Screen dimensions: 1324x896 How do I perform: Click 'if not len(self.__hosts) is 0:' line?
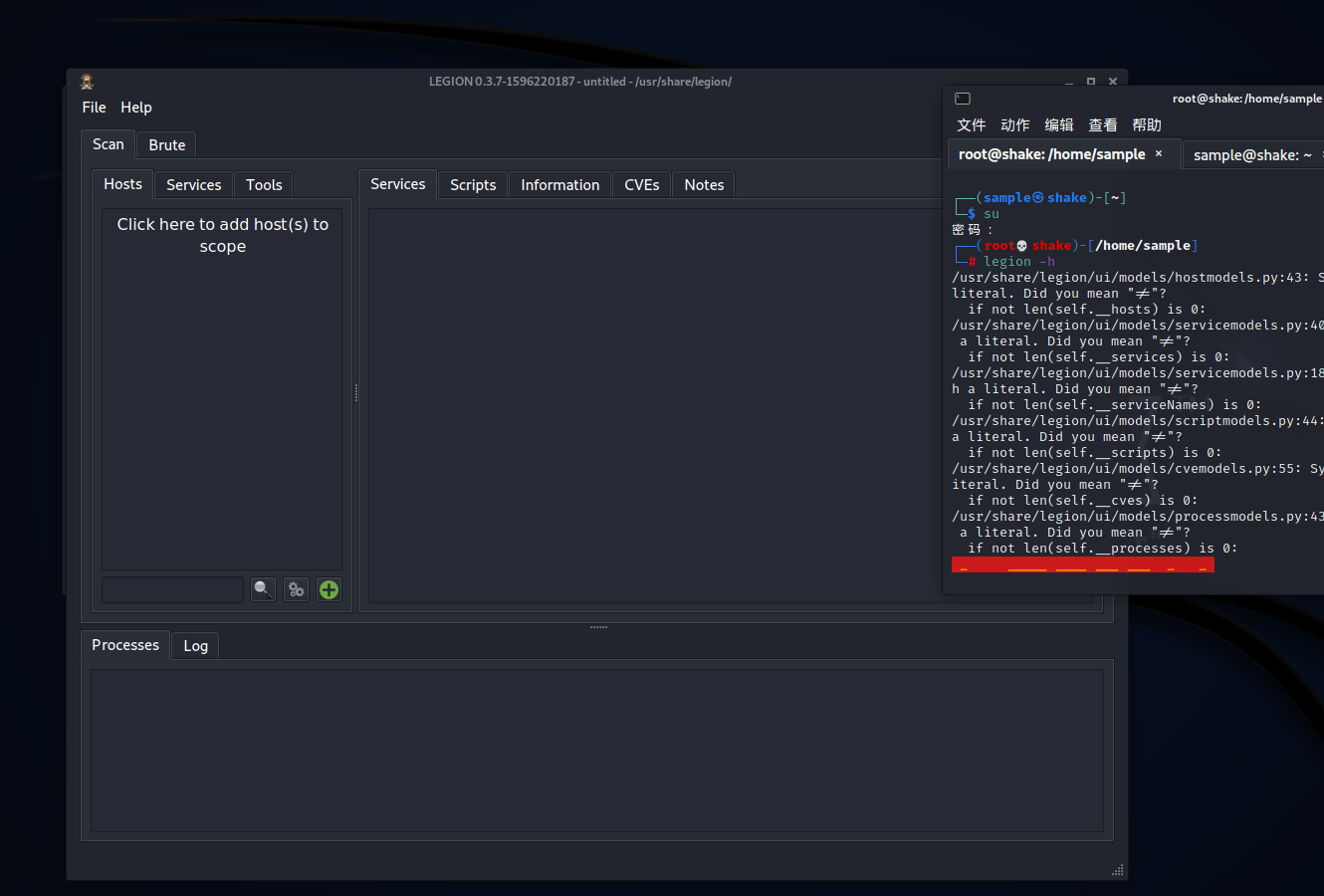point(1087,310)
